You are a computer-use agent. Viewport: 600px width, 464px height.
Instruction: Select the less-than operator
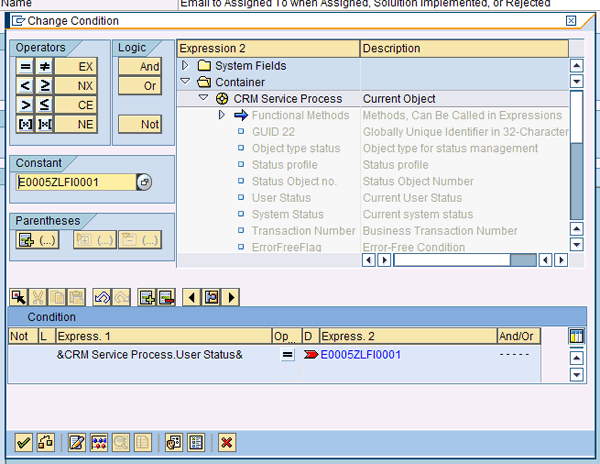tap(26, 86)
